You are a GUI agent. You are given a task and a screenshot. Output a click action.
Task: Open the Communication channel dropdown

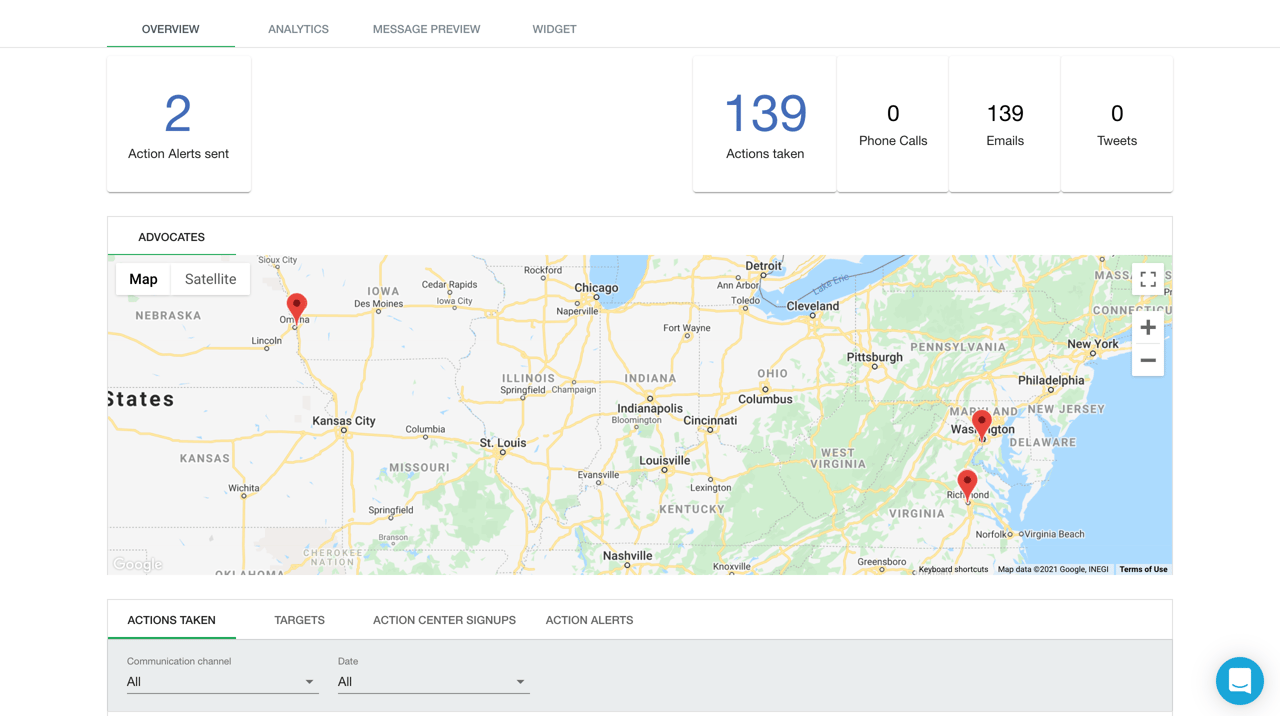(222, 681)
